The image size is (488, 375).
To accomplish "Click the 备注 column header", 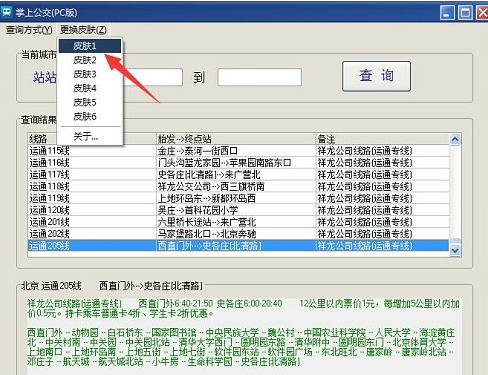I will (x=383, y=139).
